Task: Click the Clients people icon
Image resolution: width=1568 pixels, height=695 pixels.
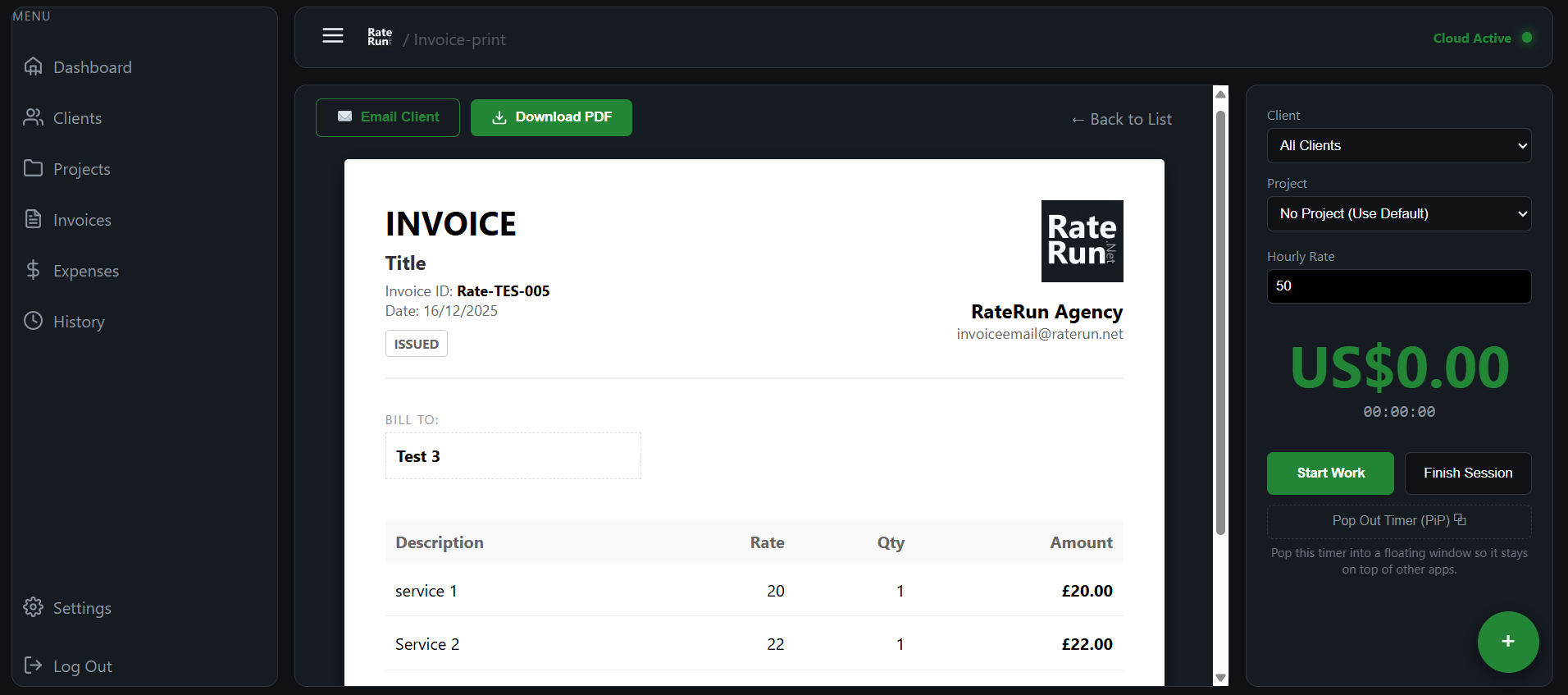Action: click(33, 117)
